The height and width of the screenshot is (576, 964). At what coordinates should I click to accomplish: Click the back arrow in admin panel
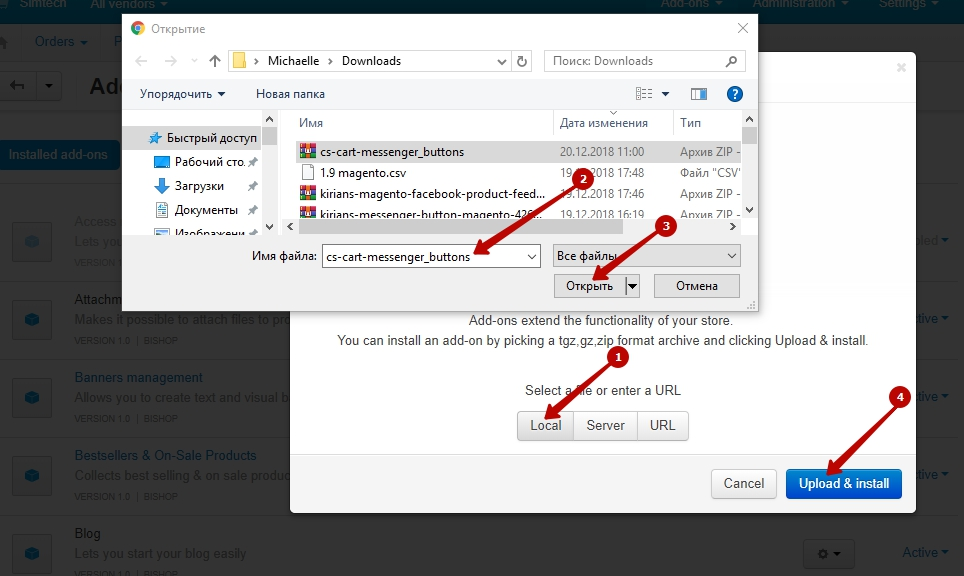click(x=17, y=85)
